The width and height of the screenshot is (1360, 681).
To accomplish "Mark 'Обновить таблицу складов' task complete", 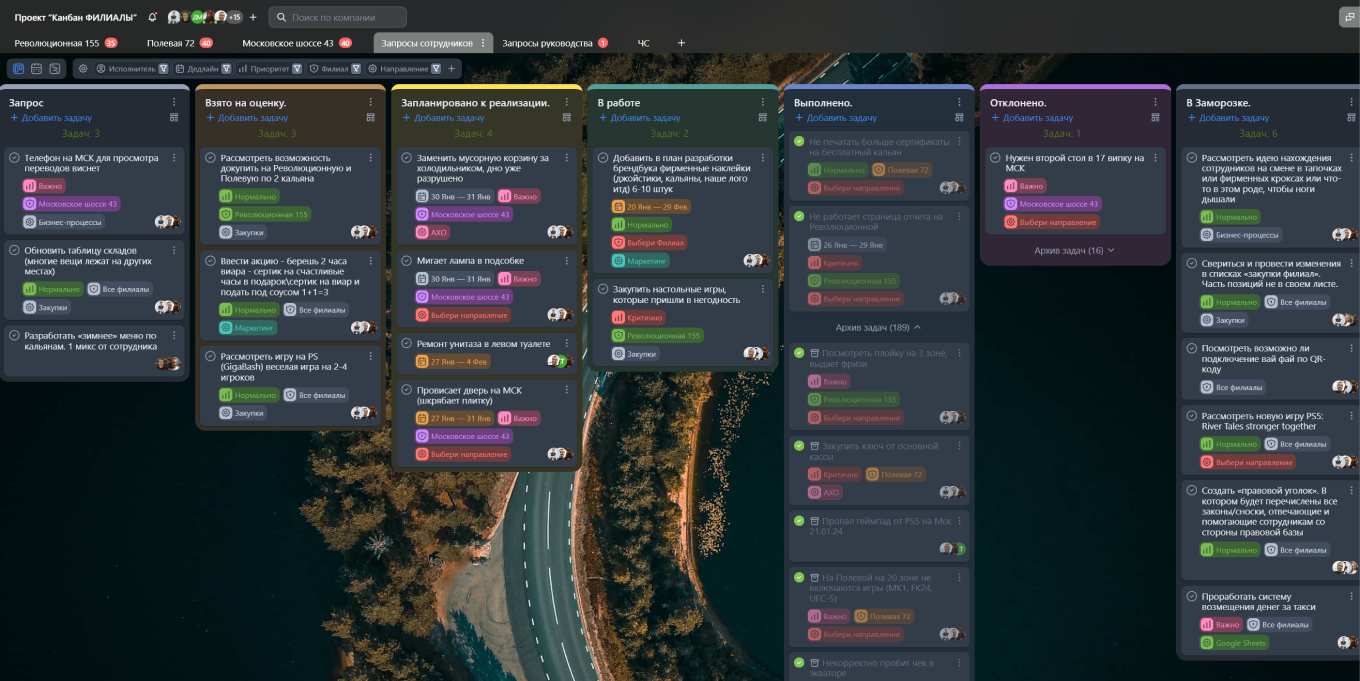I will [14, 250].
